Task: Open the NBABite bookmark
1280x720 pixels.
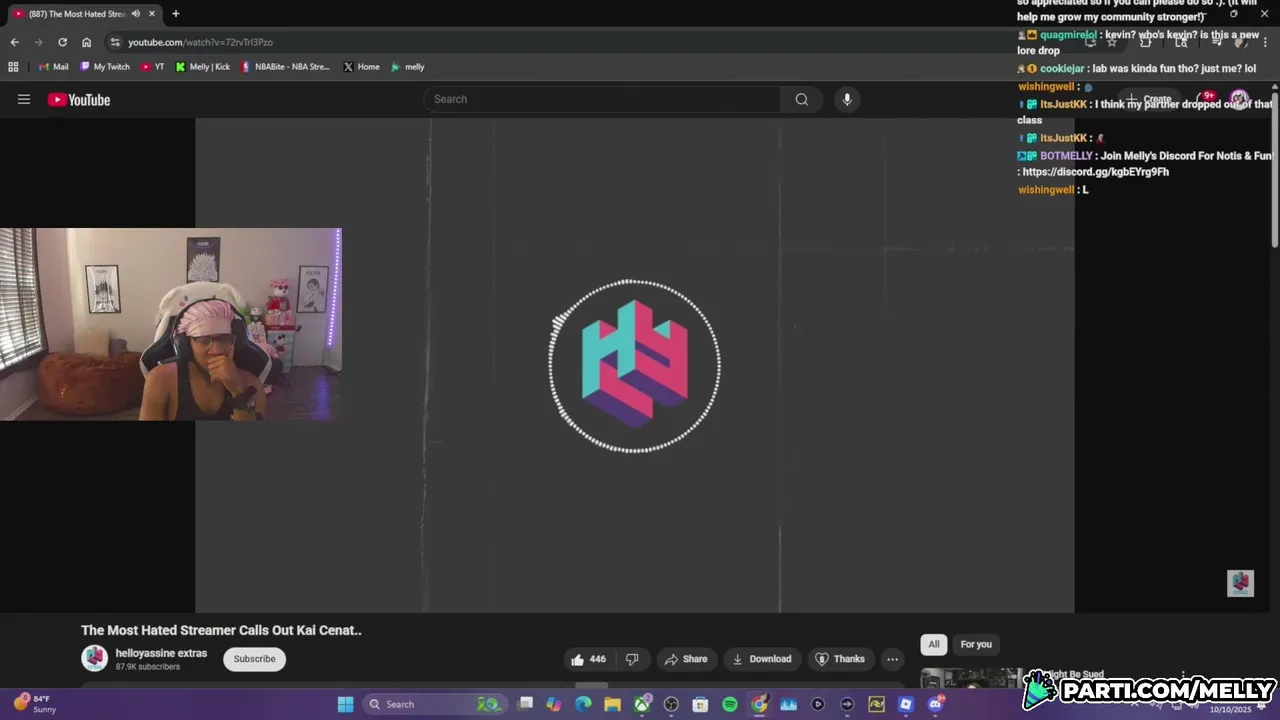Action: click(285, 67)
